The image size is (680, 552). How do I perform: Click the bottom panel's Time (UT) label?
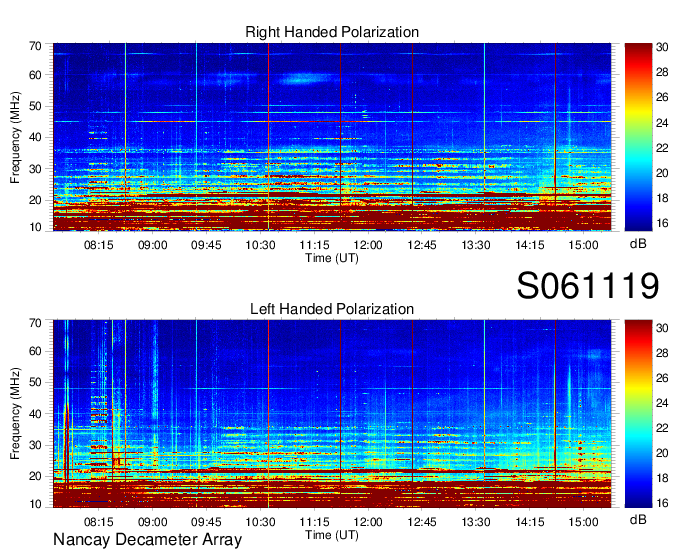332,535
